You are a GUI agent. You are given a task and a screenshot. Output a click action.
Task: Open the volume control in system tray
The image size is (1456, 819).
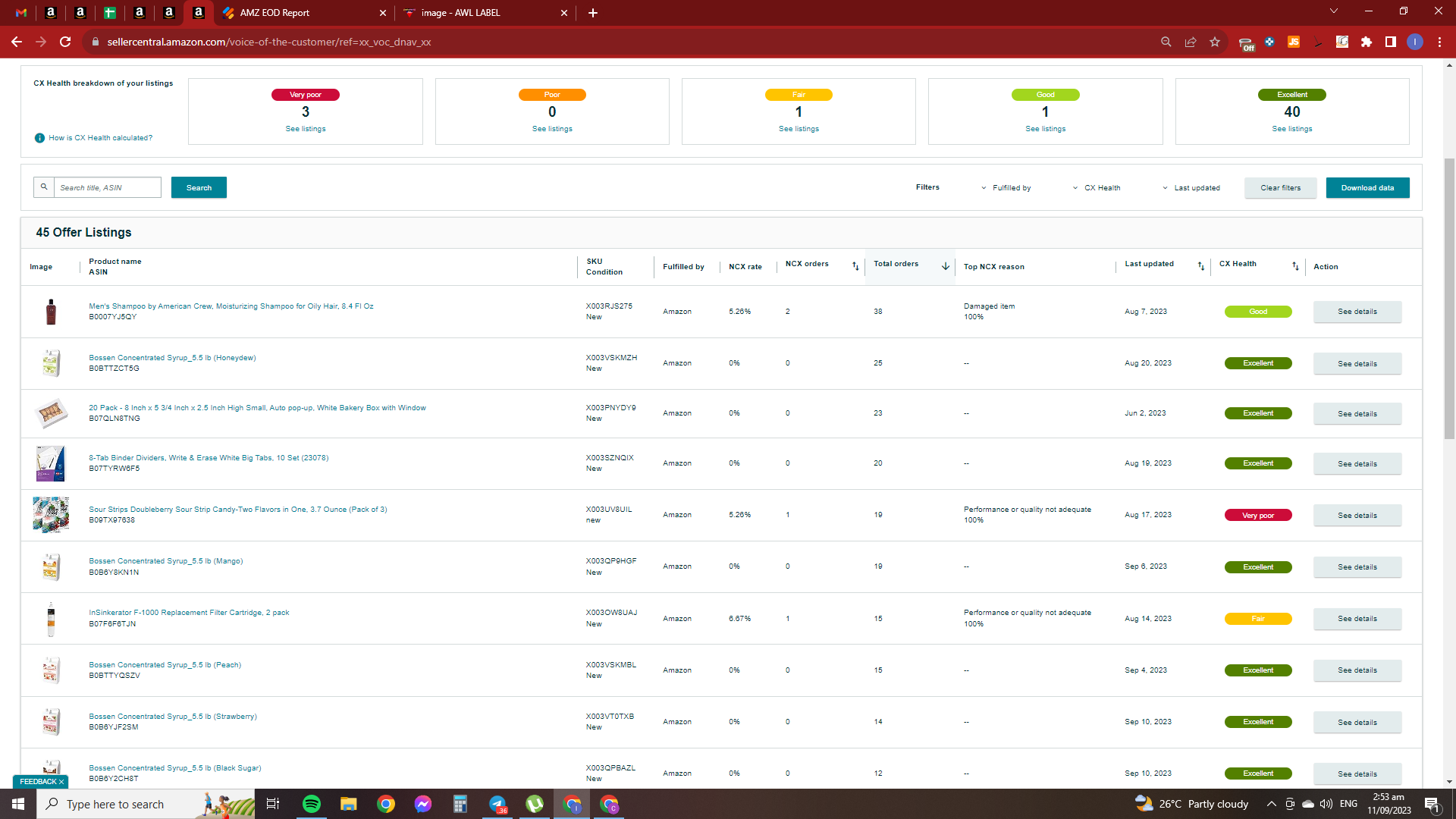pyautogui.click(x=1326, y=804)
